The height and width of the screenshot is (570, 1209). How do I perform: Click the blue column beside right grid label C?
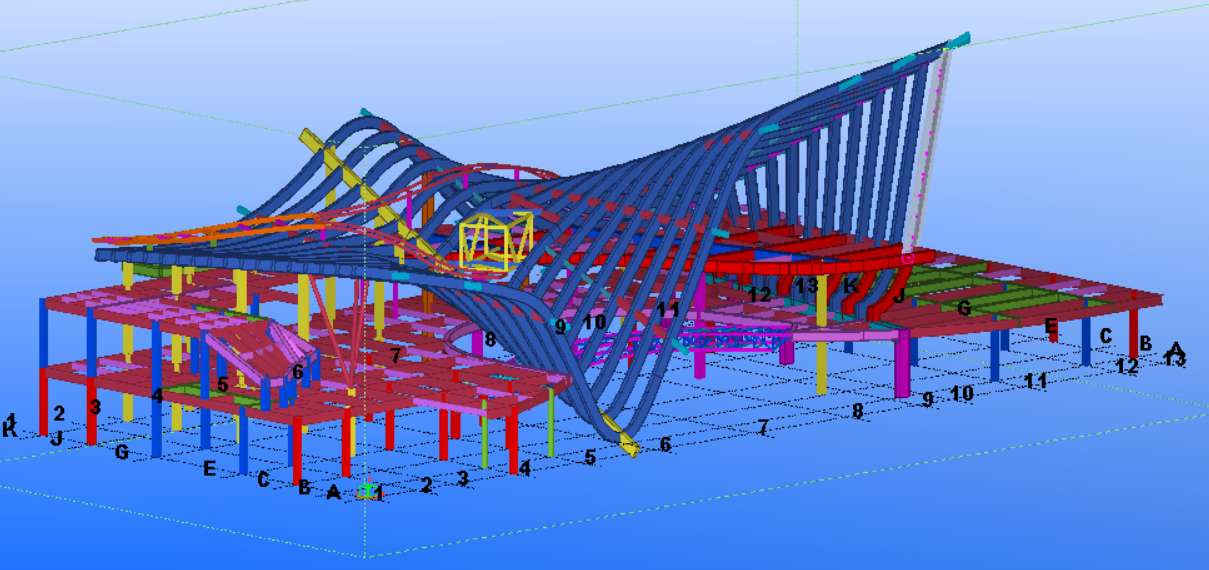(1086, 345)
